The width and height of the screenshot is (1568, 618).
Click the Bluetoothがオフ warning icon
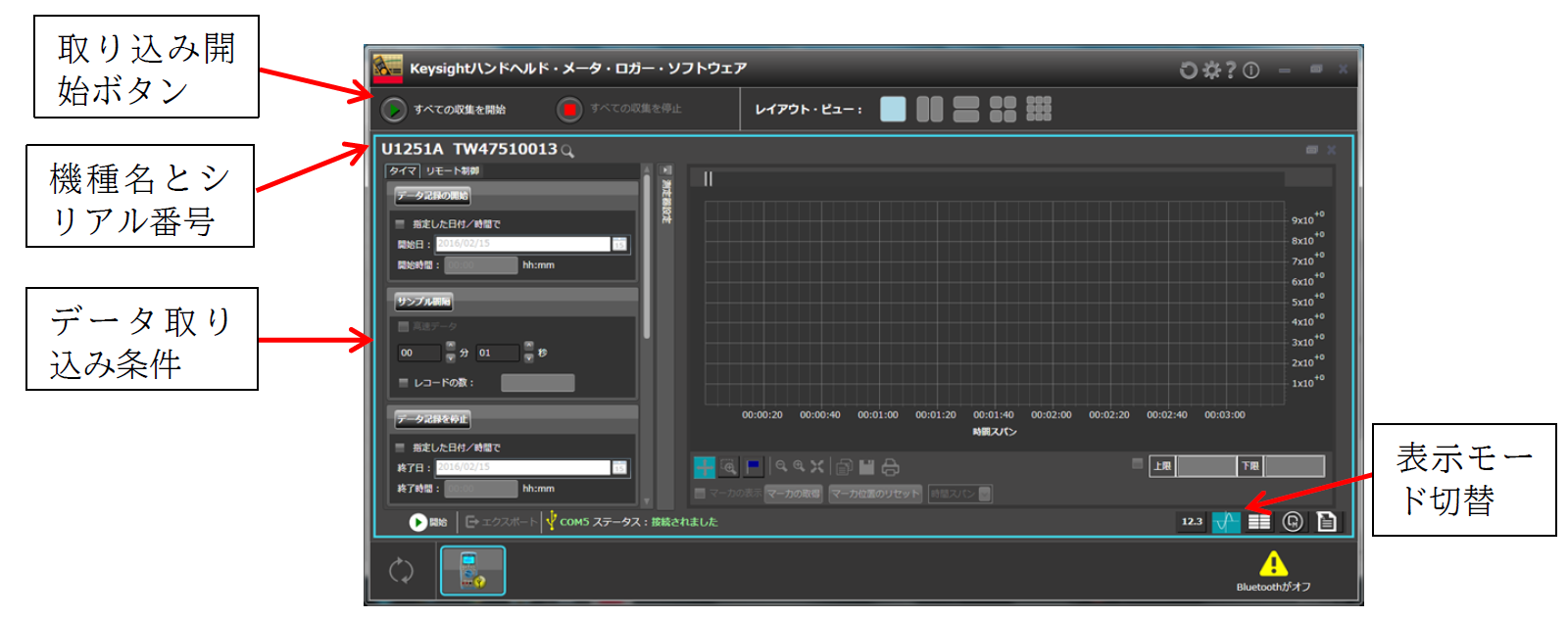tap(1273, 563)
